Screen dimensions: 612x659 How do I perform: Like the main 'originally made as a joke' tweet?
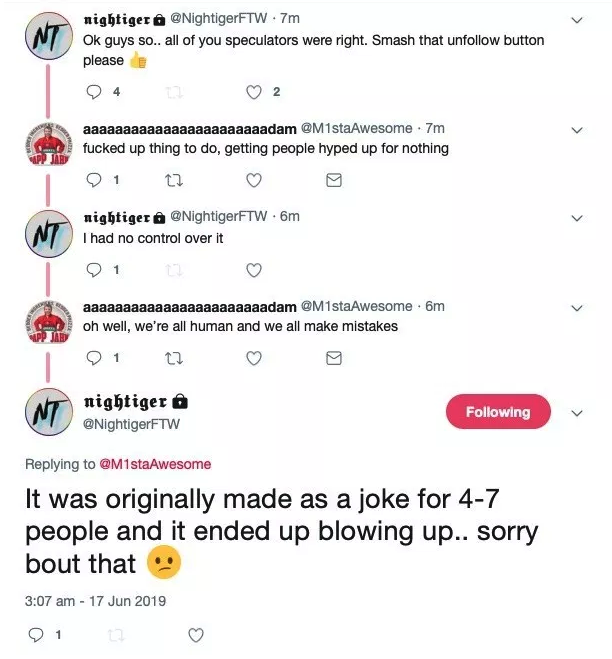(x=195, y=635)
